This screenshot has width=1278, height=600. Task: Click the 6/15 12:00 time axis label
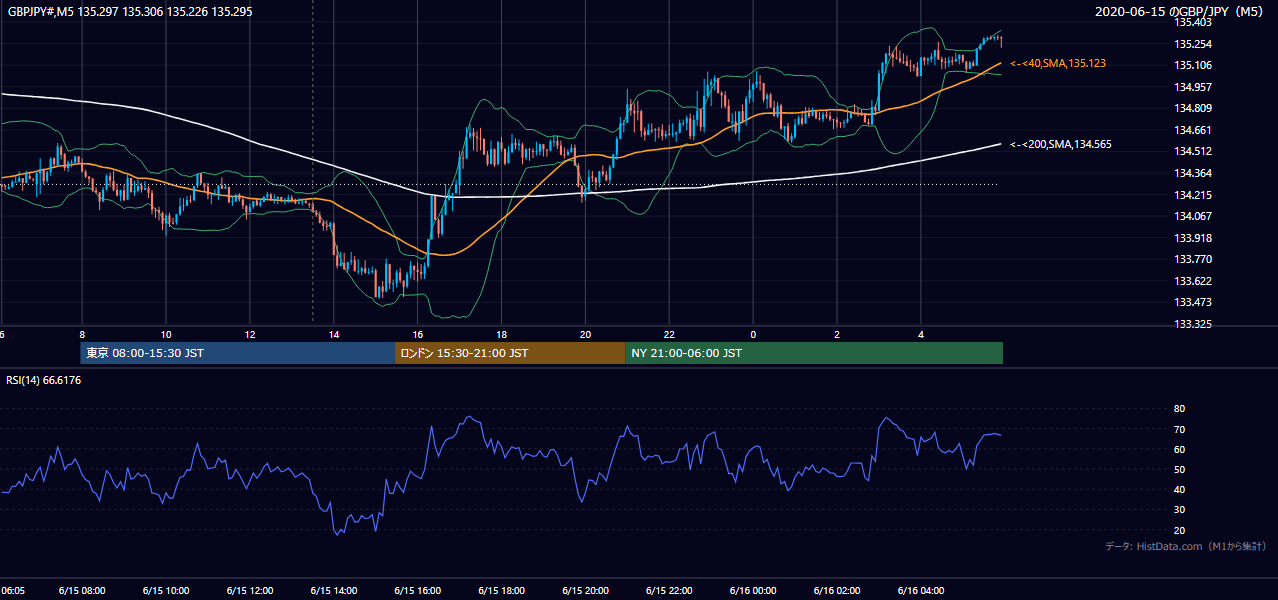point(250,591)
